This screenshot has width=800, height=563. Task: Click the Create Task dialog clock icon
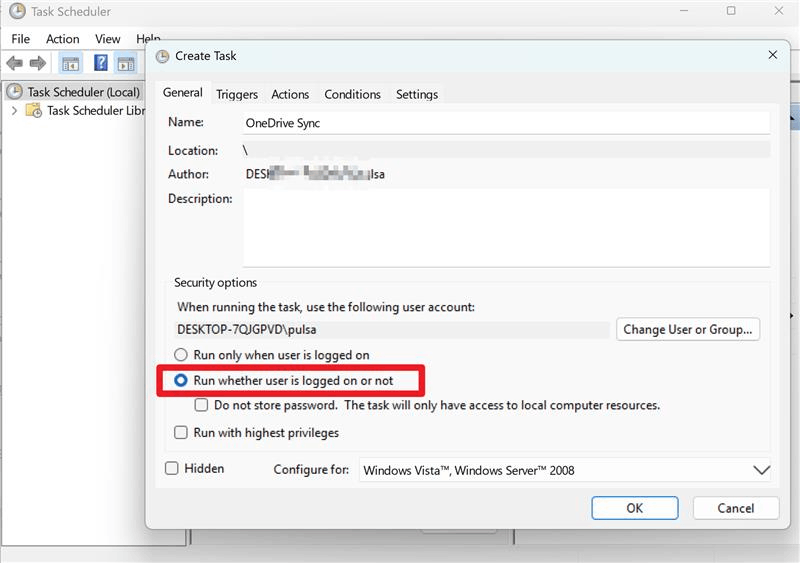pos(162,56)
